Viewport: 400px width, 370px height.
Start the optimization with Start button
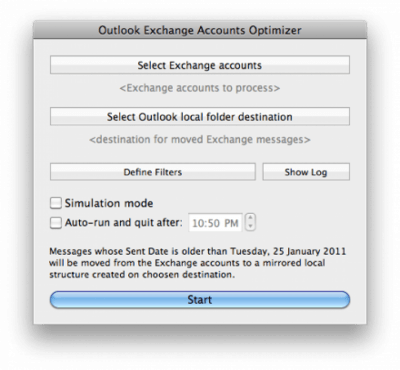pyautogui.click(x=200, y=299)
